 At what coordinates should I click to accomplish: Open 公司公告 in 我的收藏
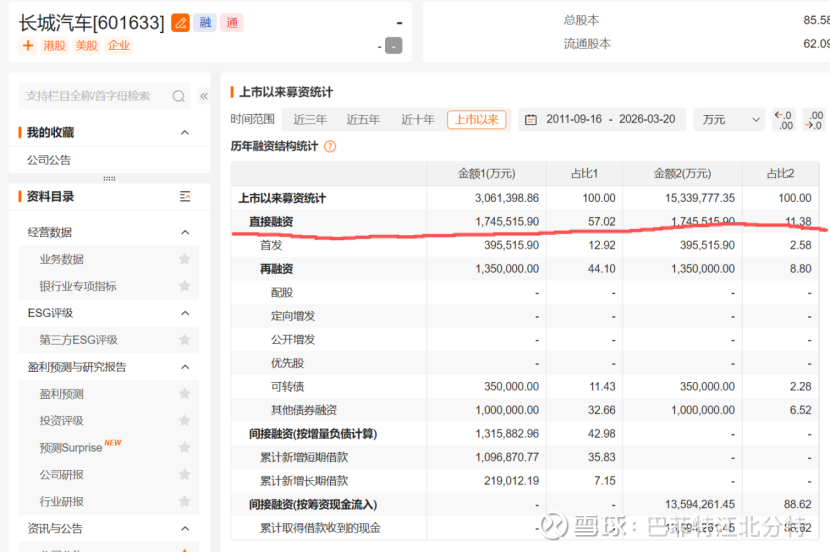49,160
